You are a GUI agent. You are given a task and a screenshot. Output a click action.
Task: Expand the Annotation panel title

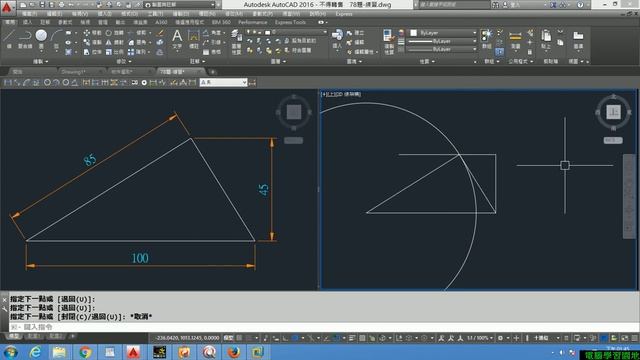197,61
